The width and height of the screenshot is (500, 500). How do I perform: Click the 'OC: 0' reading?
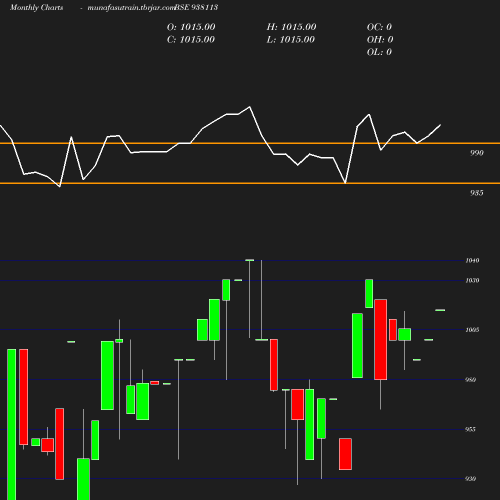(x=379, y=27)
